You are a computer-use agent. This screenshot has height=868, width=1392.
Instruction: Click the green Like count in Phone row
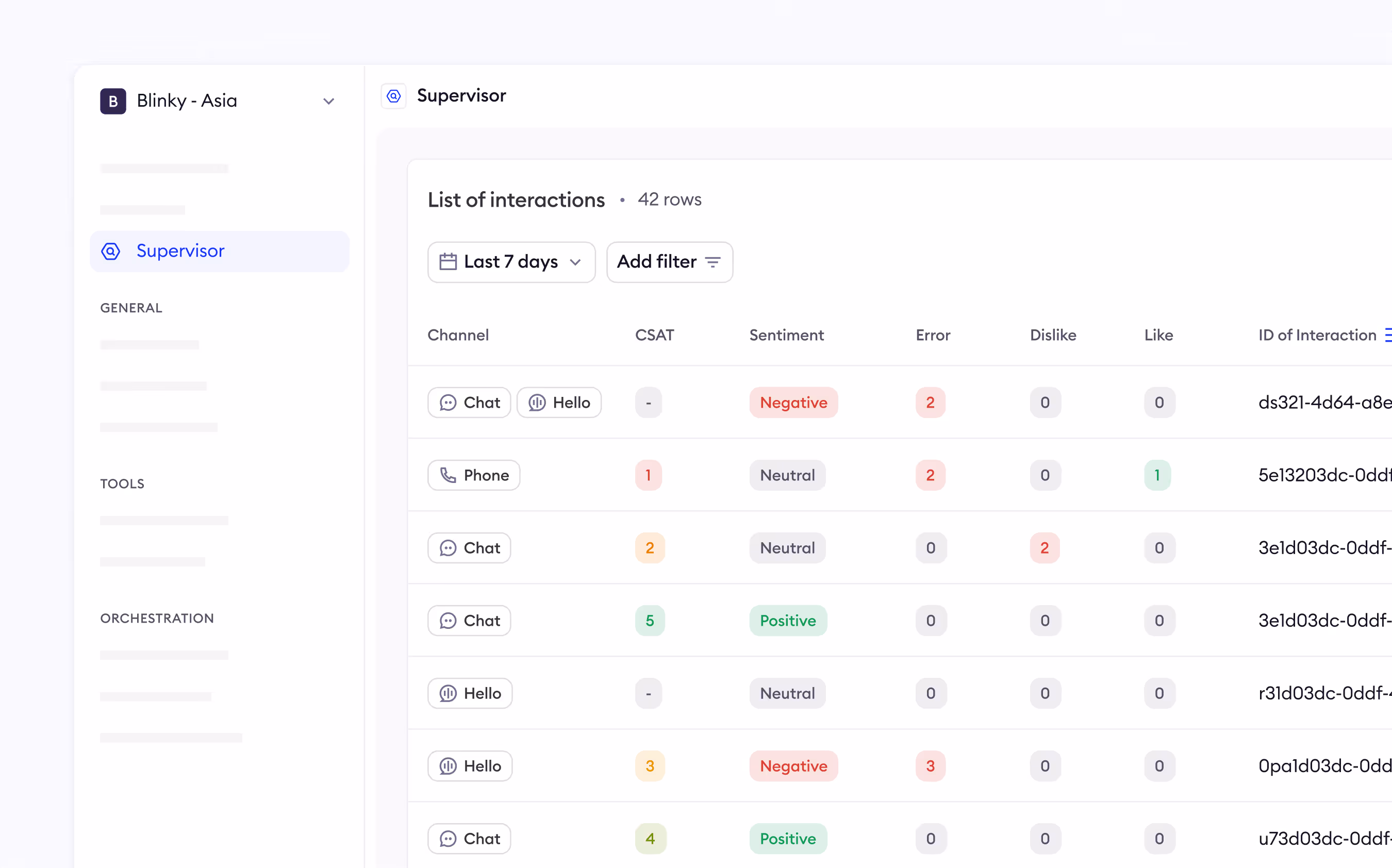point(1157,475)
